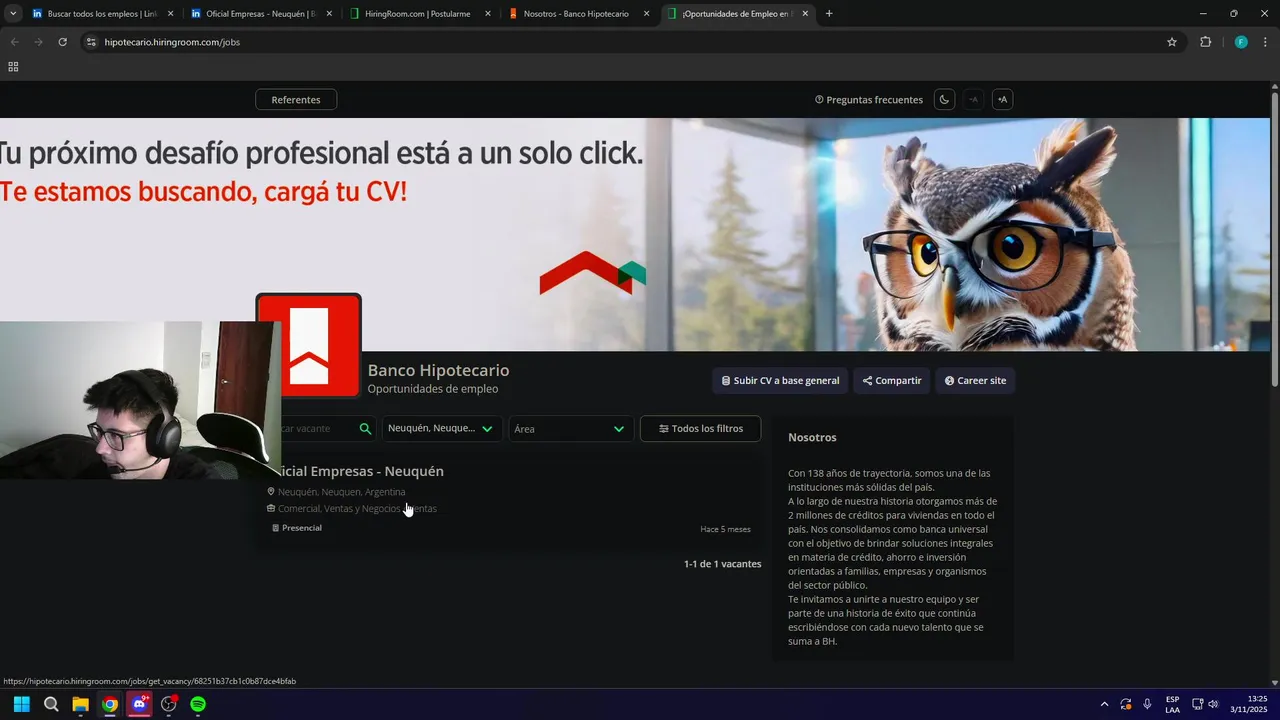
Task: Open Preguntas frecuentes link
Action: 869,100
